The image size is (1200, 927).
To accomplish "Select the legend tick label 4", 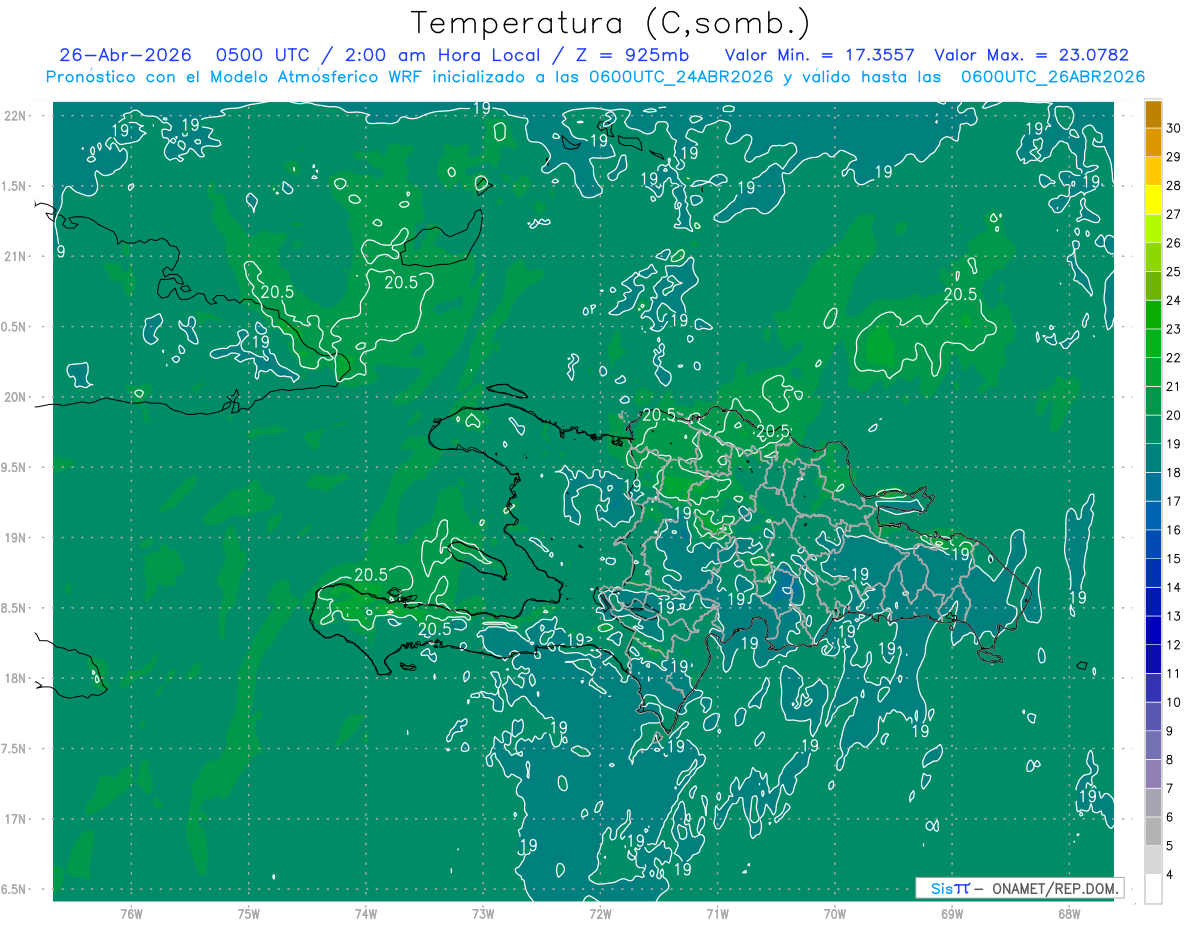I will (1171, 875).
